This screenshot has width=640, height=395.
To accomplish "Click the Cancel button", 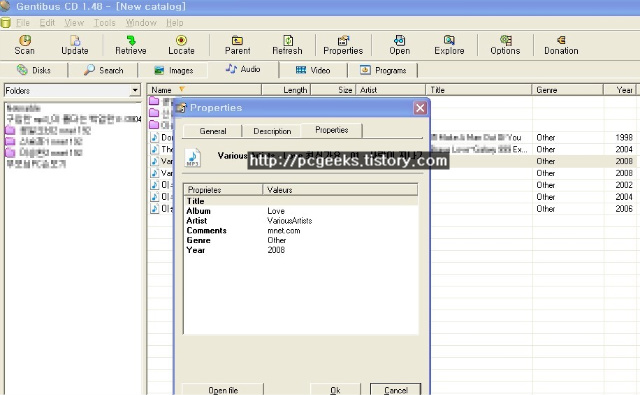I will pos(396,389).
